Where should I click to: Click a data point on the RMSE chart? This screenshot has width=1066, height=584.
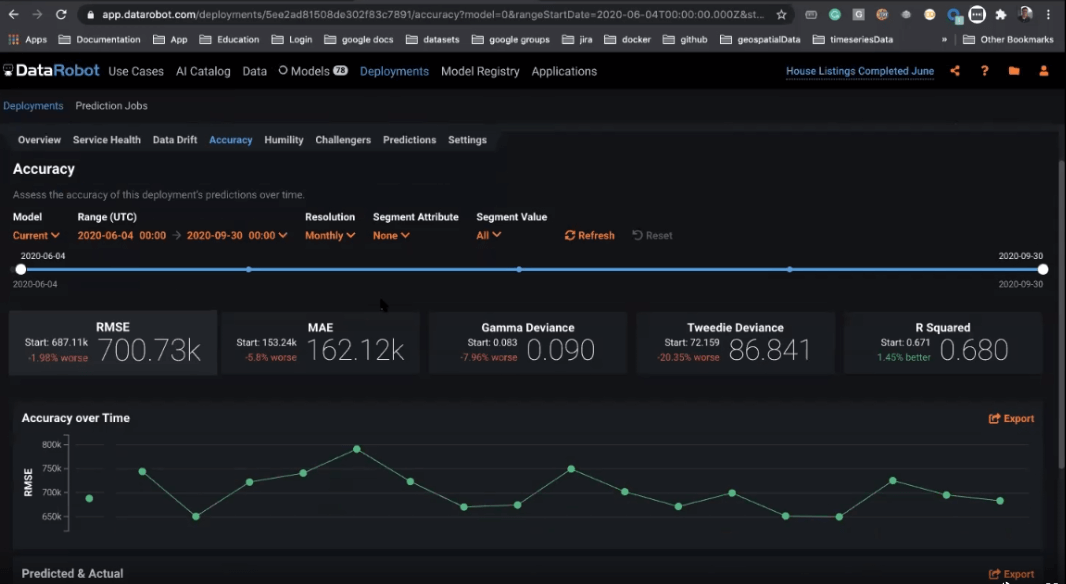(356, 450)
